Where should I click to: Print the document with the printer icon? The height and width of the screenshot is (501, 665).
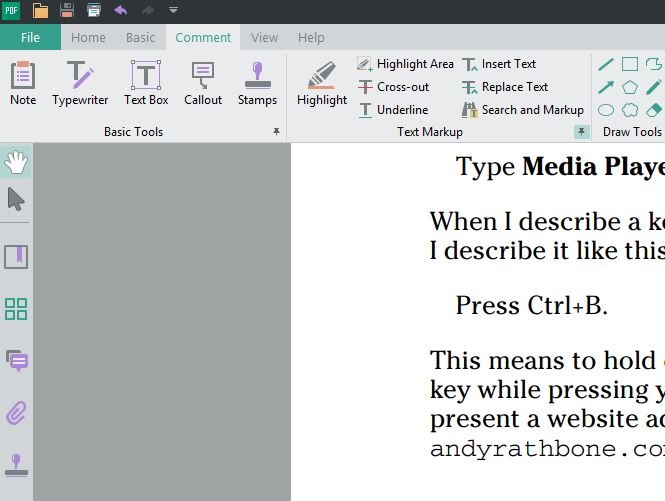tap(94, 10)
